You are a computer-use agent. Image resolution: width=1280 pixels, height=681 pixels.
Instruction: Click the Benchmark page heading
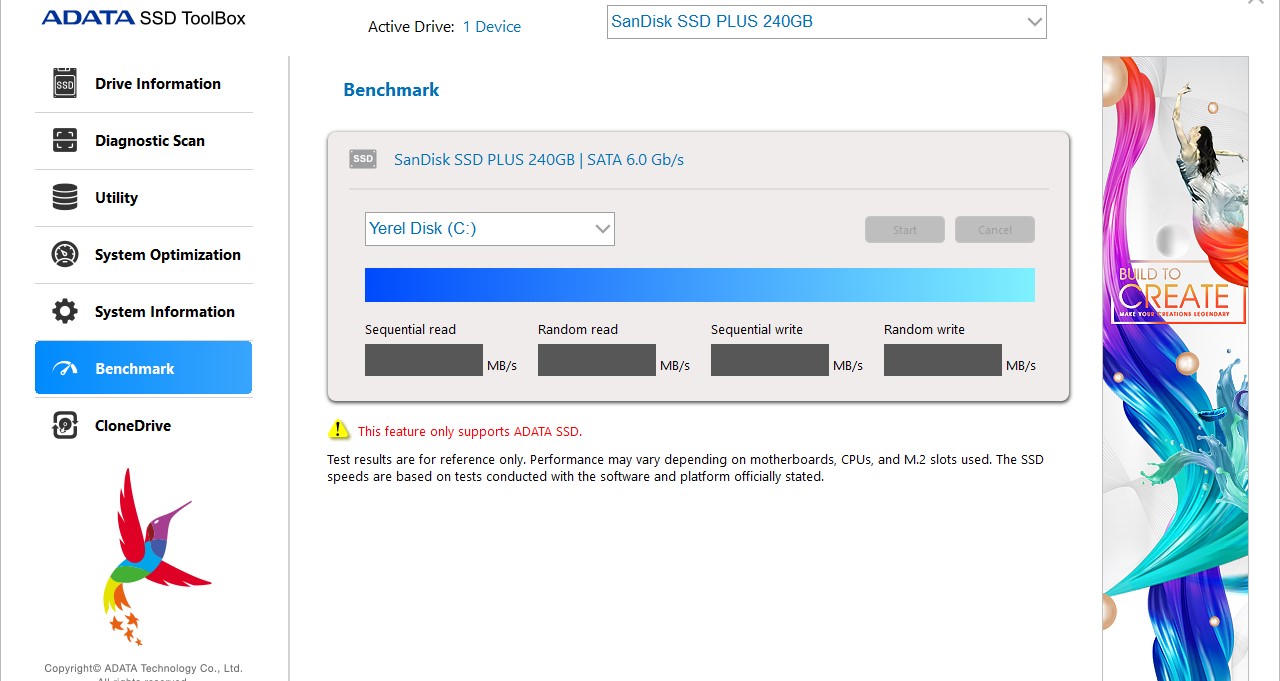pos(391,90)
